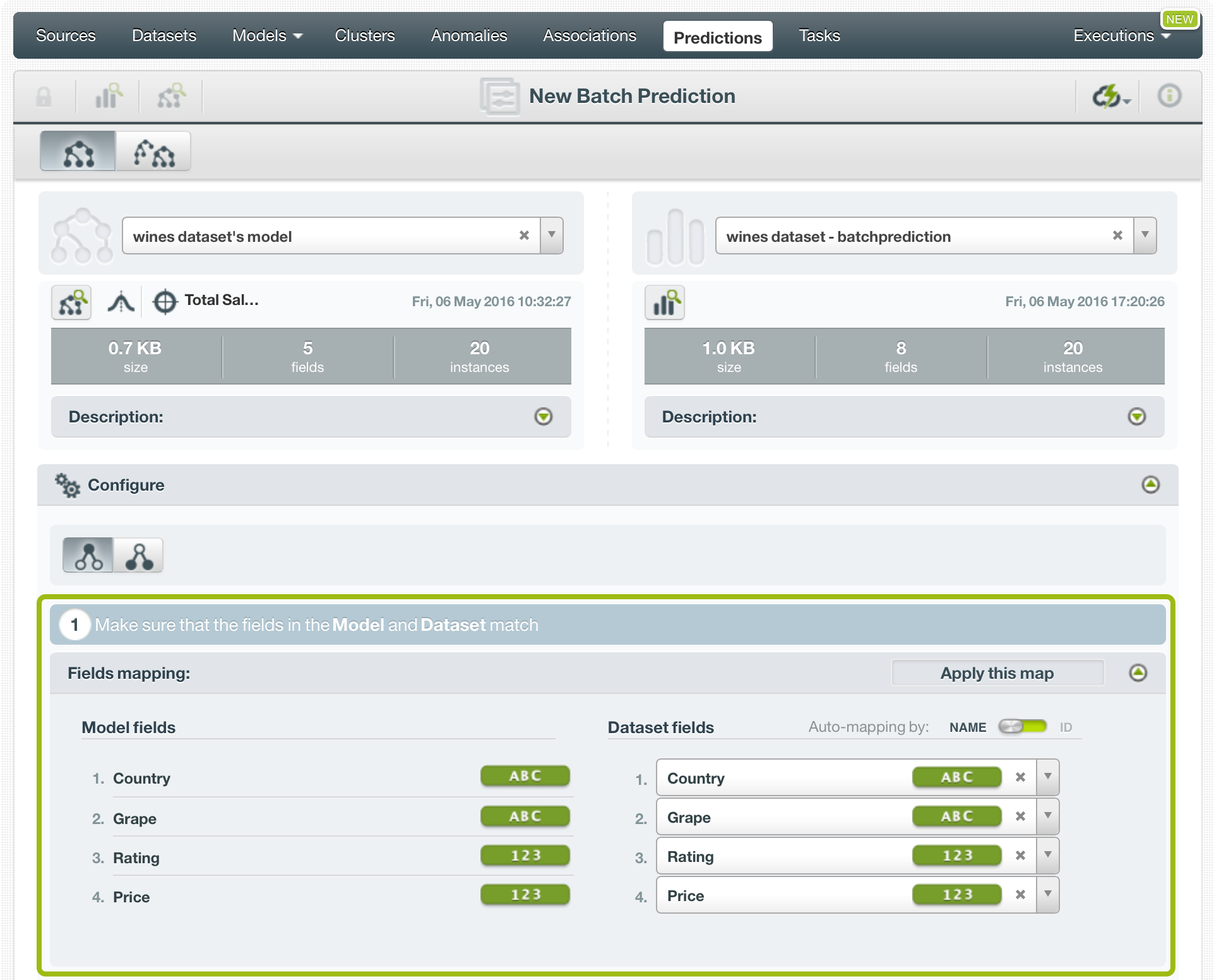Click the refresh/rebuild icon top right
1214x980 pixels.
(1108, 96)
